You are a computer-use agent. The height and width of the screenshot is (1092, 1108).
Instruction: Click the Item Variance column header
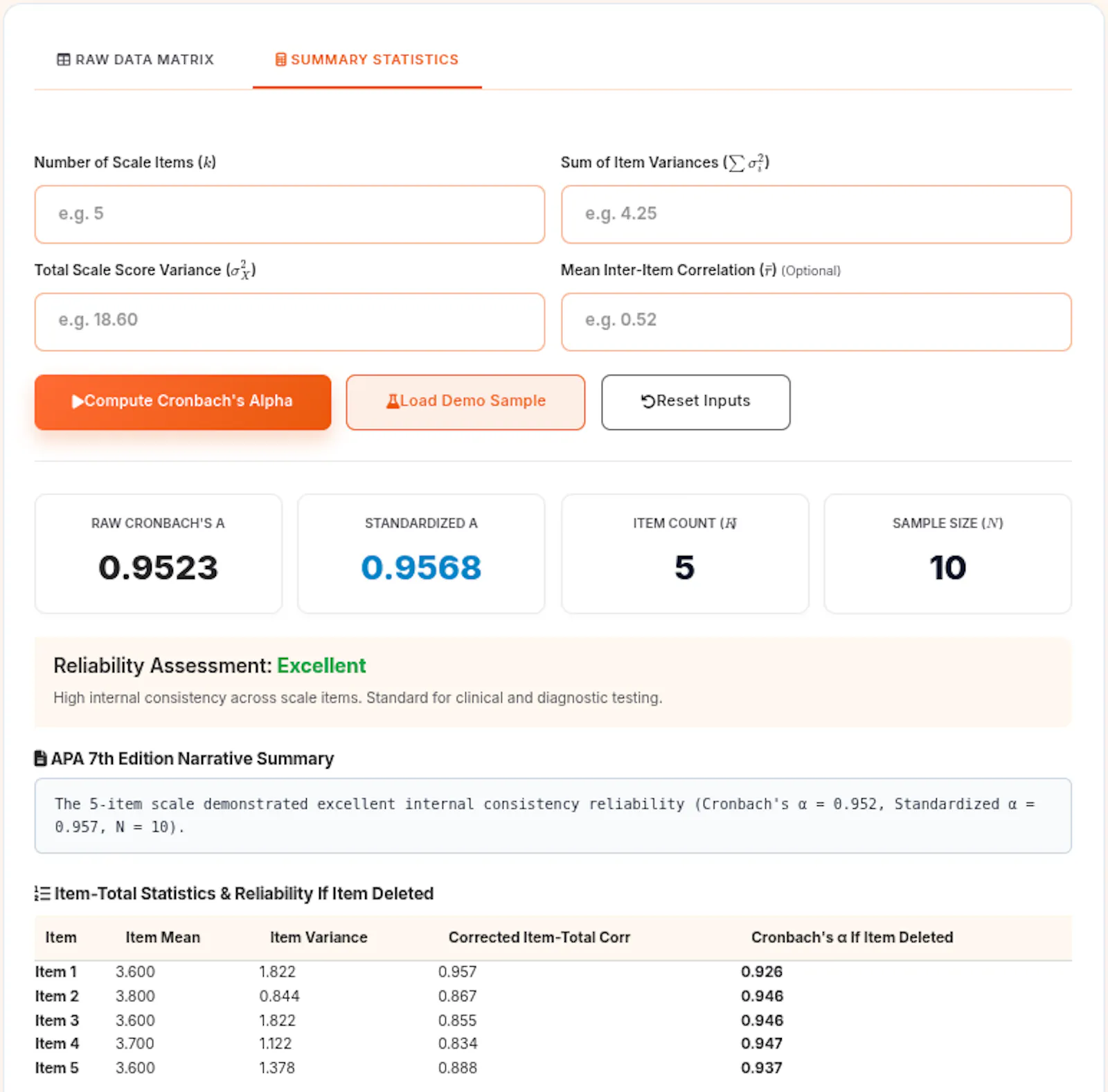319,937
